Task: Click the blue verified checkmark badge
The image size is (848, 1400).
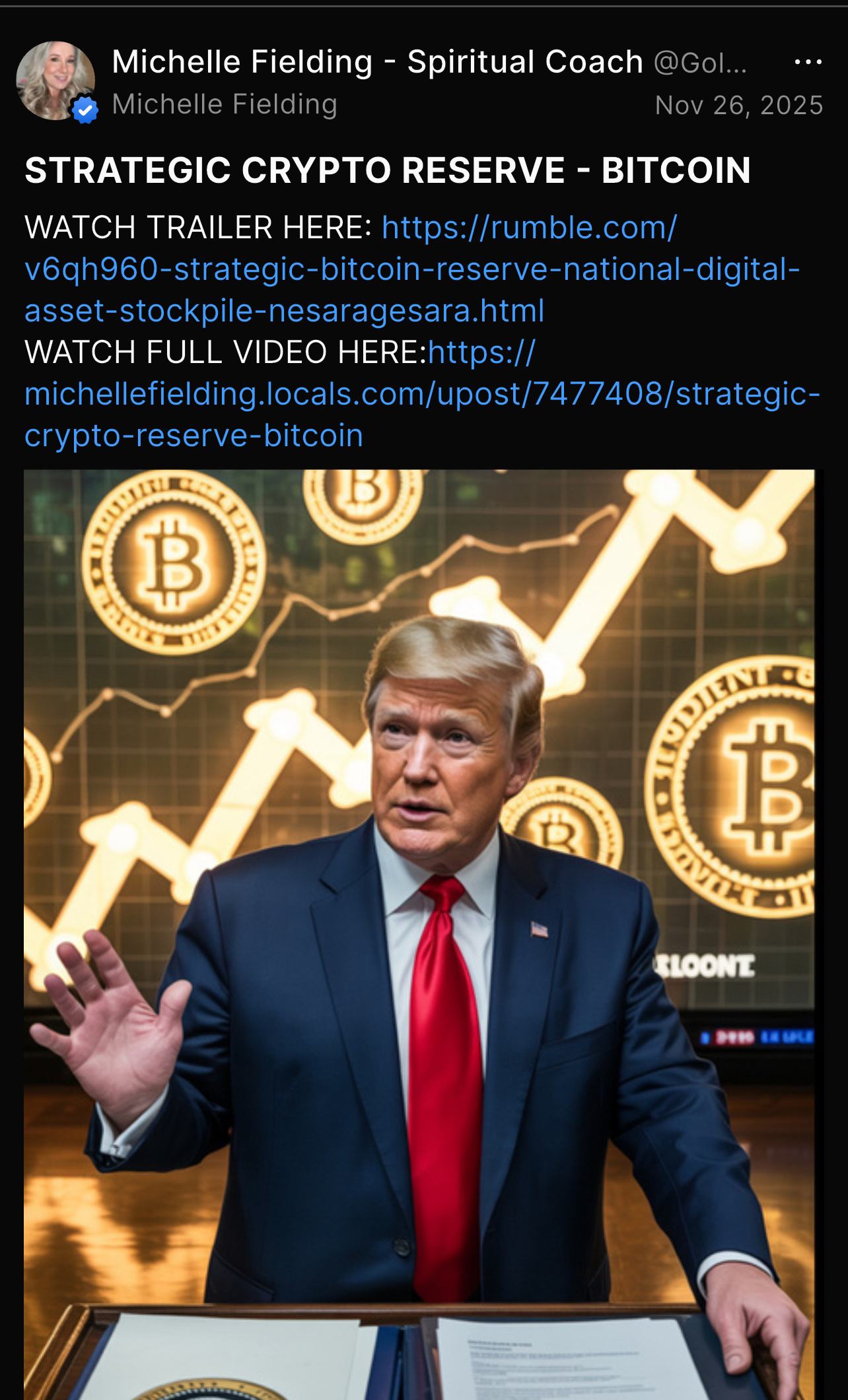Action: click(x=85, y=110)
